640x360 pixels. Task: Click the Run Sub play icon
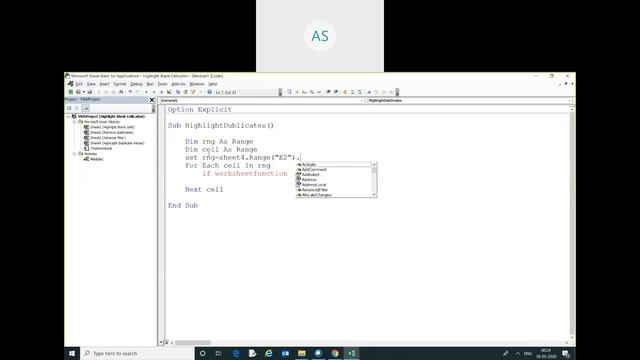pyautogui.click(x=146, y=92)
